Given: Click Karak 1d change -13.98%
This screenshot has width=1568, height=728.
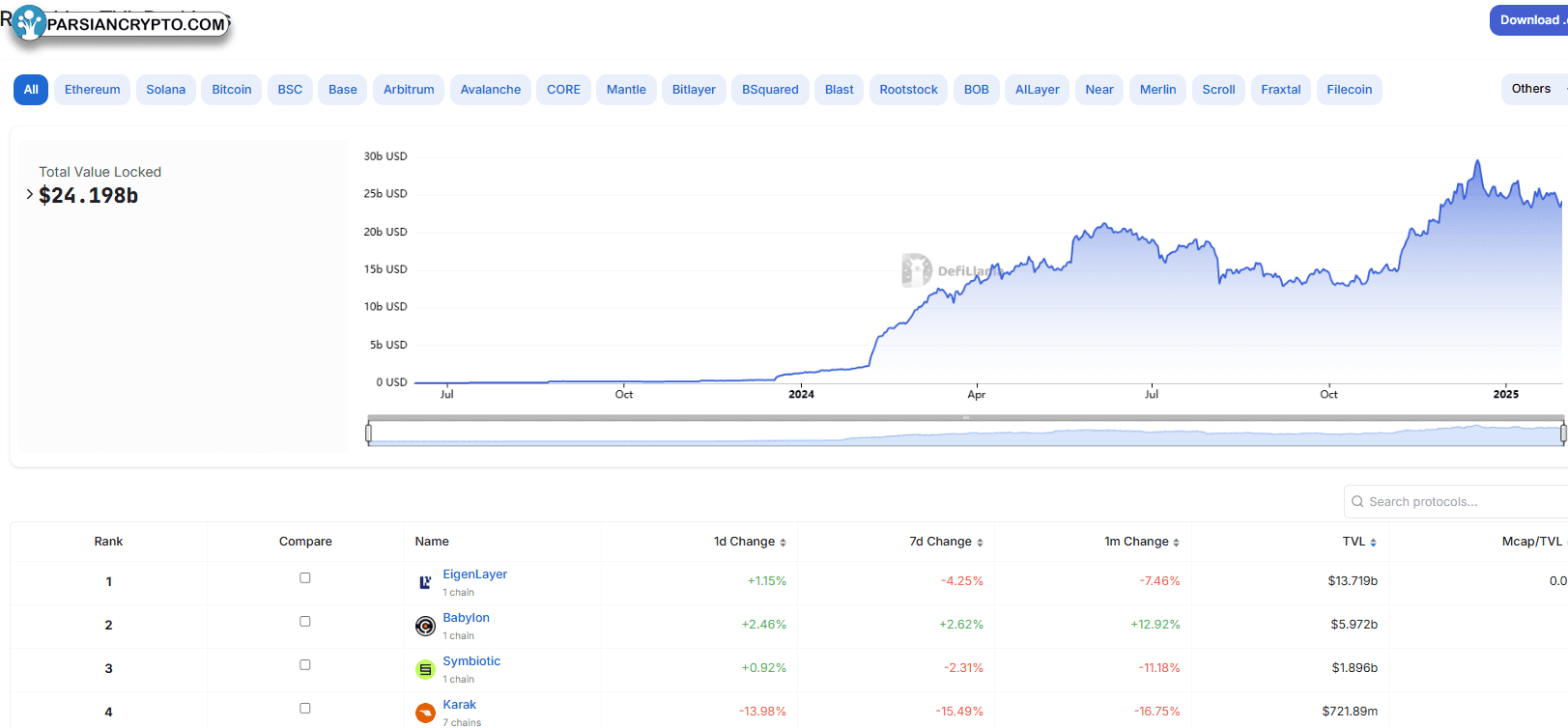Looking at the screenshot, I should [x=763, y=712].
